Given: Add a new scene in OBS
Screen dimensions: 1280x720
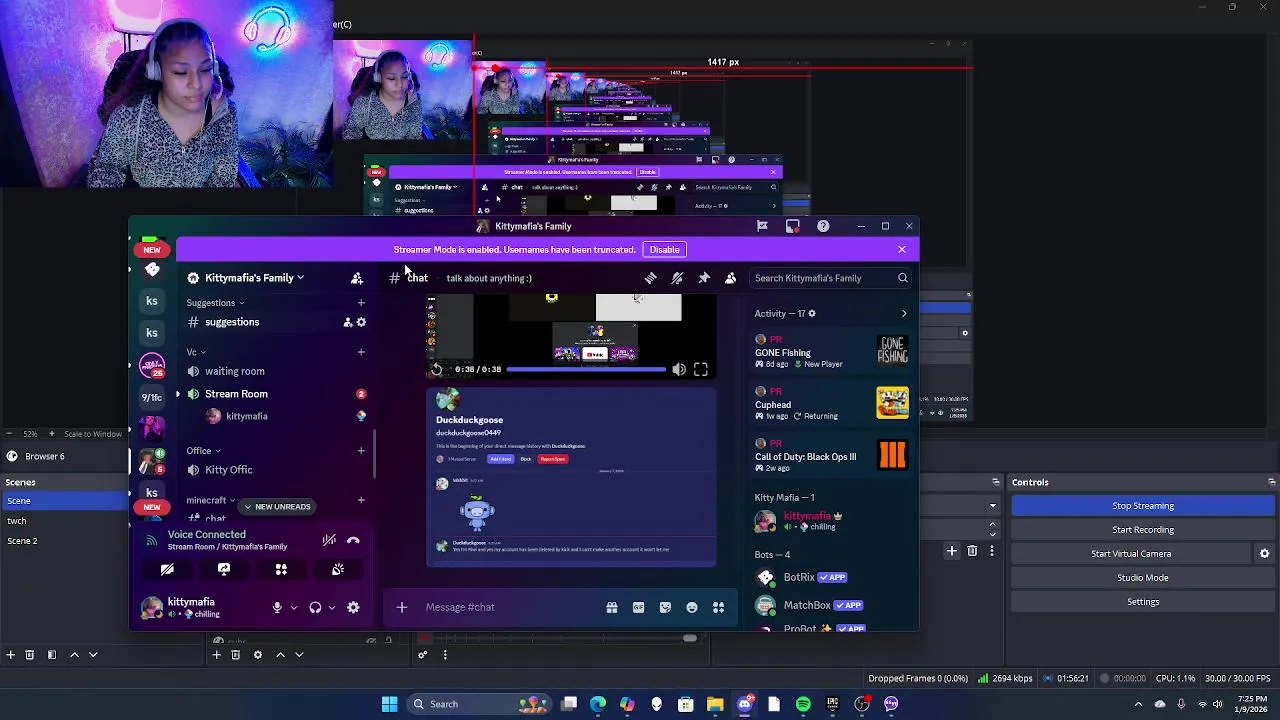Looking at the screenshot, I should (x=10, y=655).
